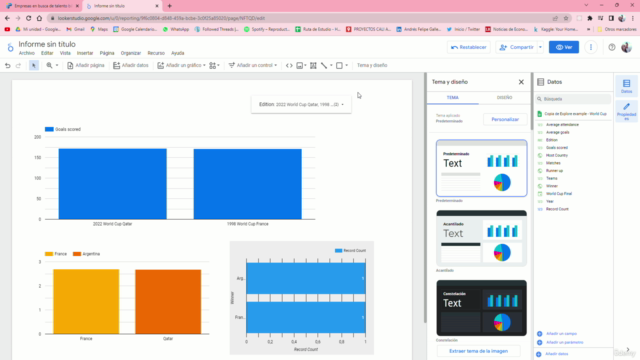Open shape tool options arrow
640x360 pixels.
[x=347, y=65]
